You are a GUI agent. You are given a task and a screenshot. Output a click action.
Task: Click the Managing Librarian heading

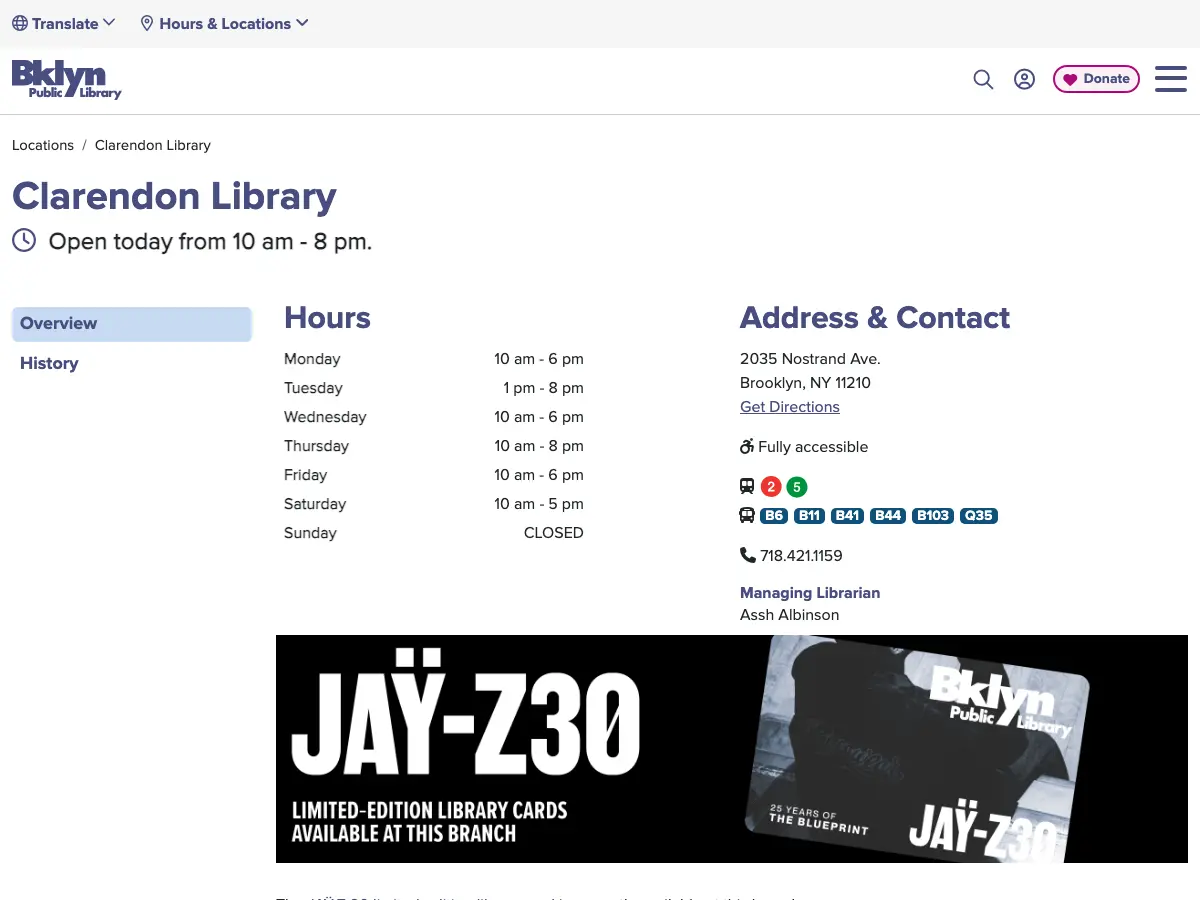[810, 593]
